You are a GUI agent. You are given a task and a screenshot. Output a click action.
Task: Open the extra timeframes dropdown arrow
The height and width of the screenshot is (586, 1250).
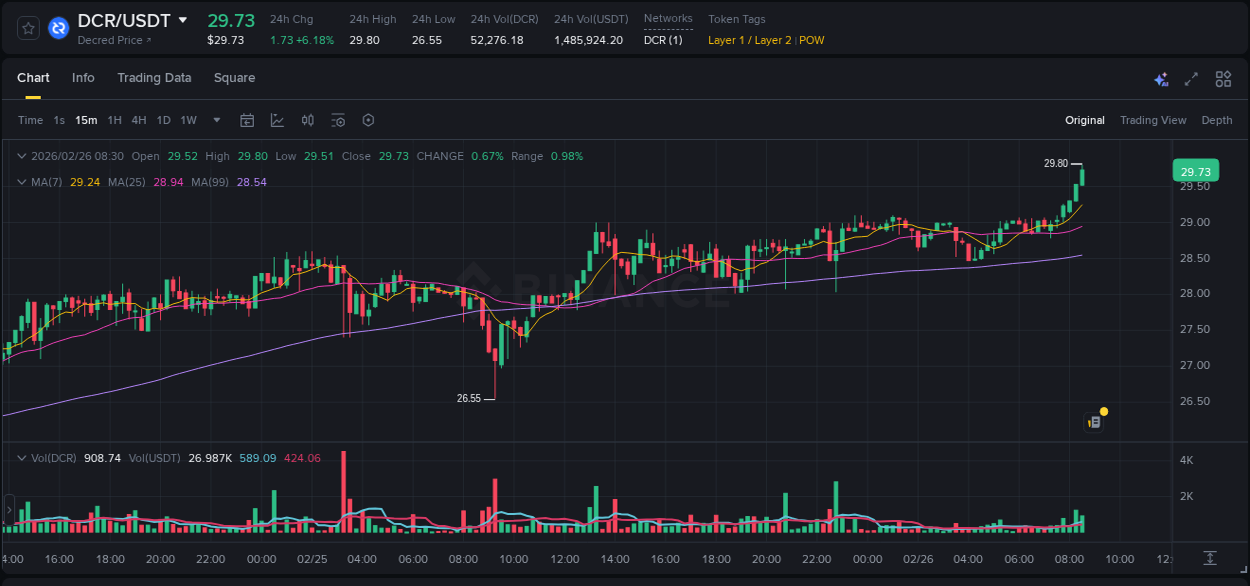pos(215,120)
